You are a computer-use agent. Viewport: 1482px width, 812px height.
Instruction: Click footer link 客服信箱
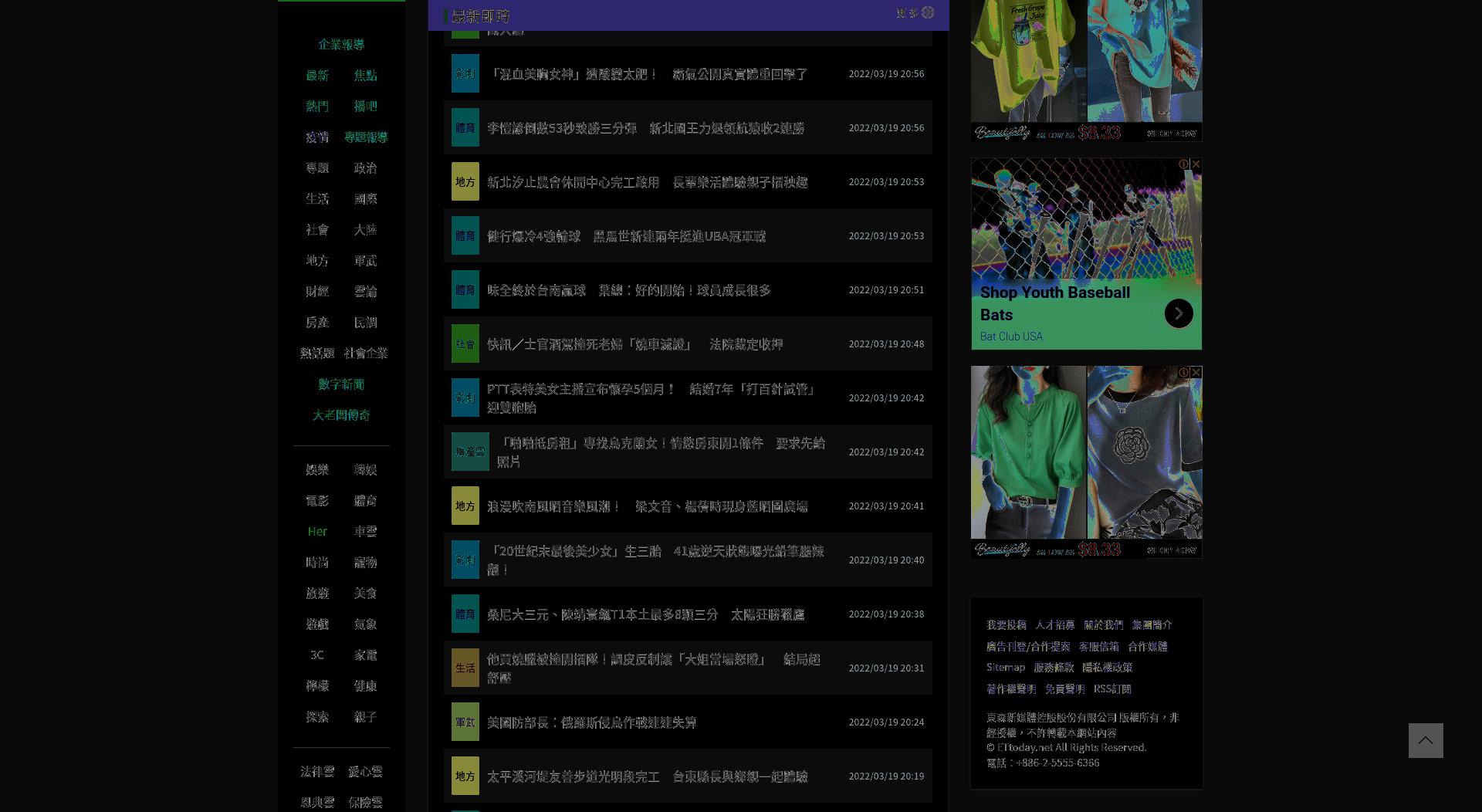click(1098, 646)
